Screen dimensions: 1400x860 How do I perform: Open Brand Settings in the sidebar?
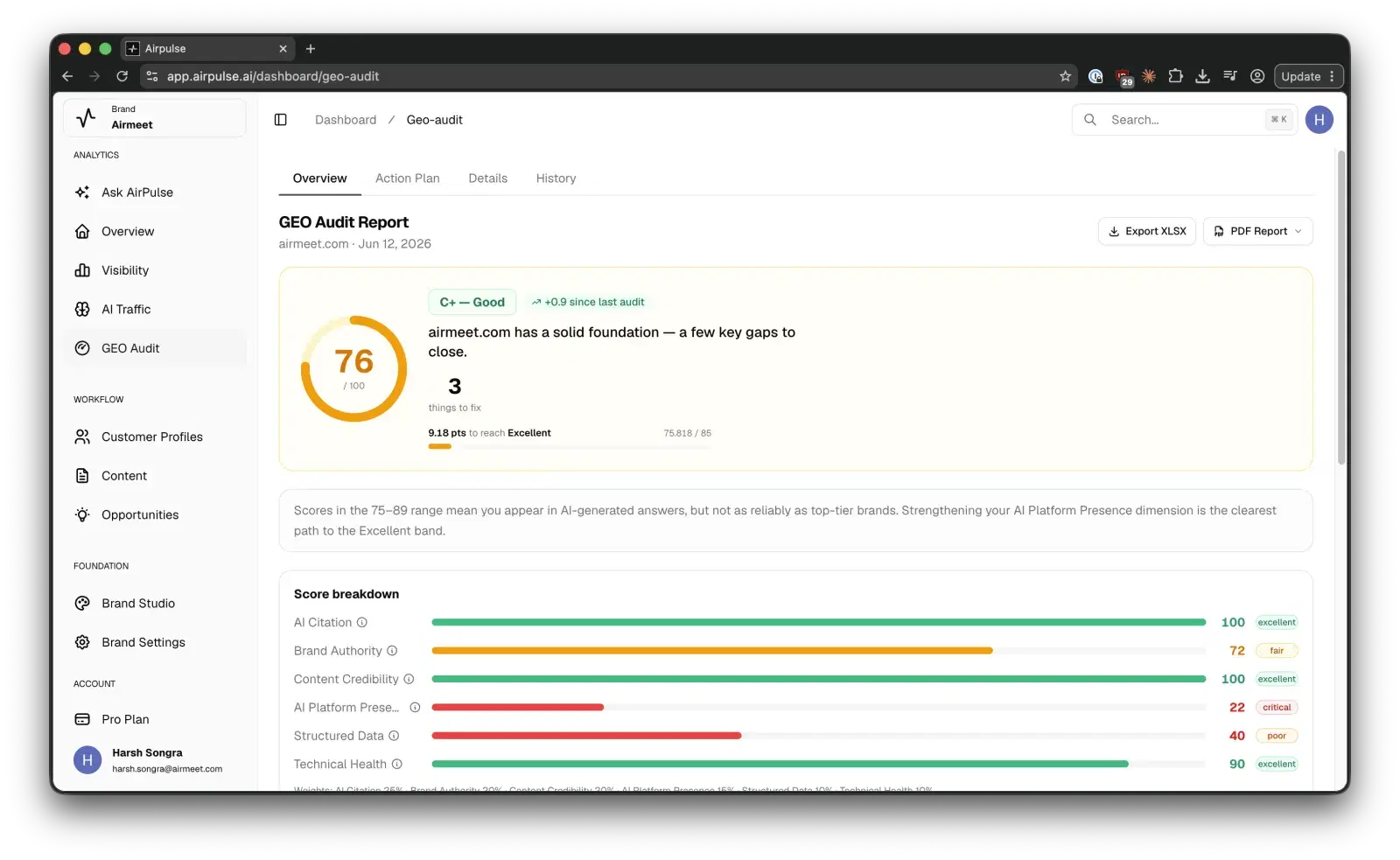click(x=155, y=642)
